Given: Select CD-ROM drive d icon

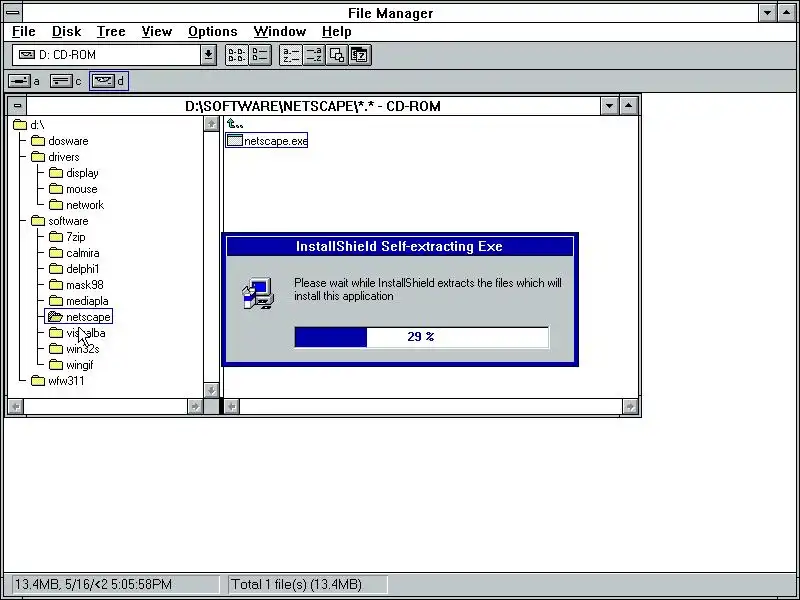Looking at the screenshot, I should [x=109, y=81].
